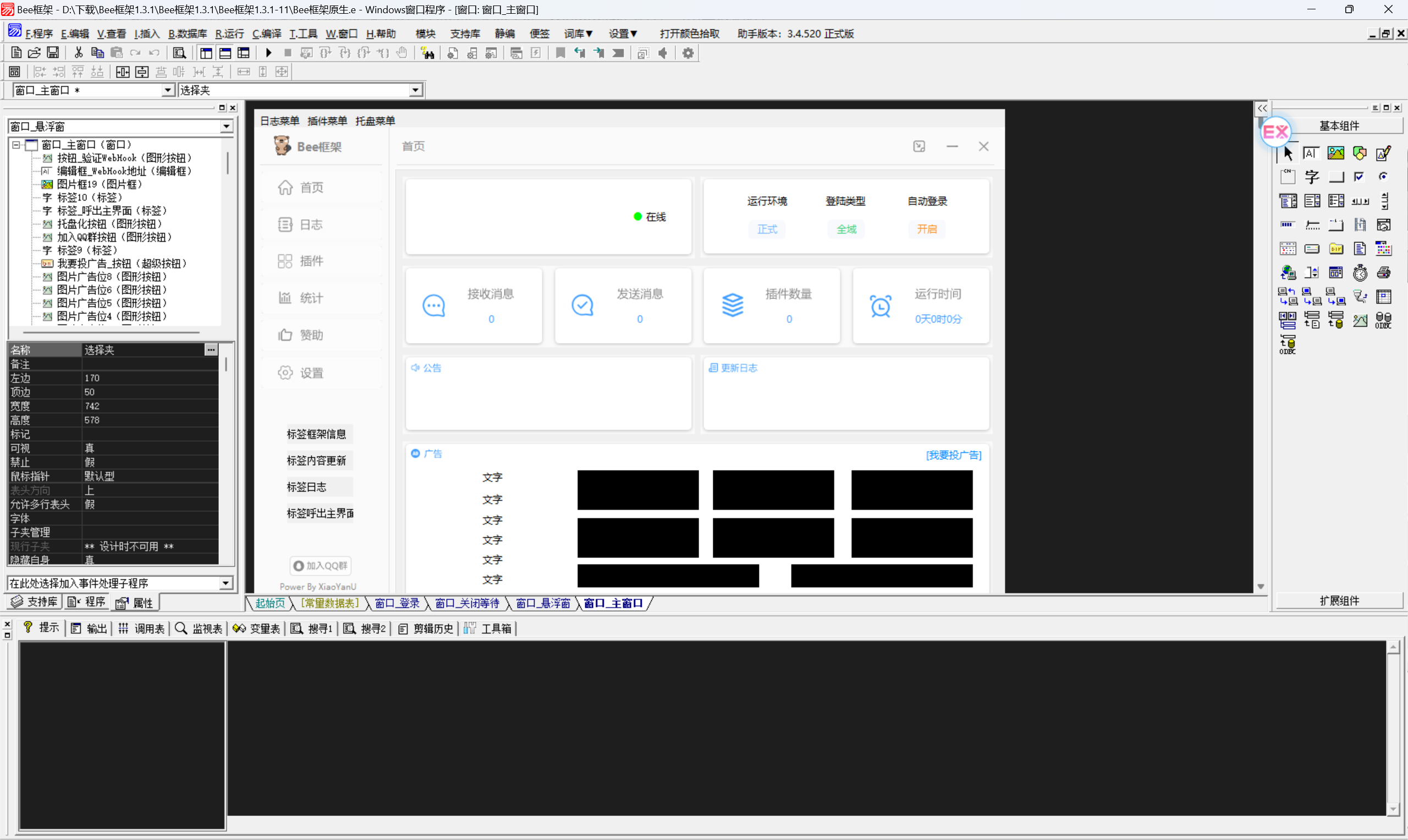The width and height of the screenshot is (1408, 840).
Task: Select the edit box component tool
Action: click(1311, 153)
